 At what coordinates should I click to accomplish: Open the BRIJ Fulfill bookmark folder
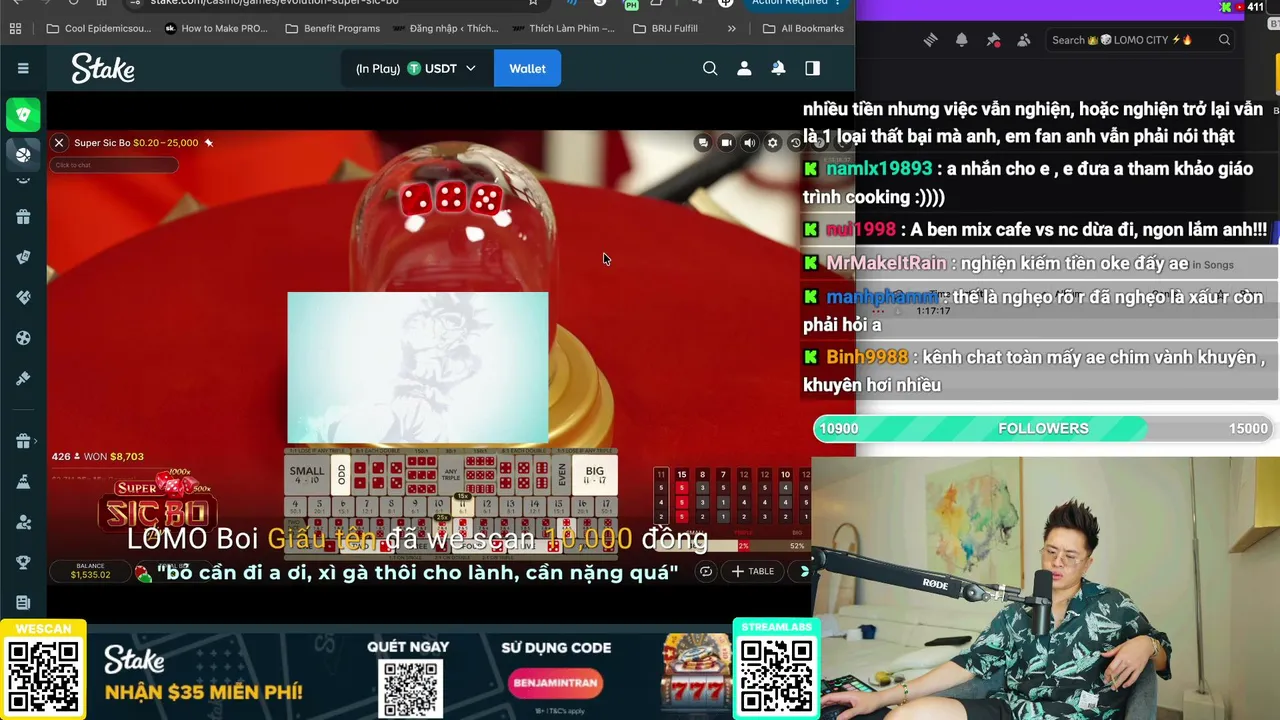[666, 28]
